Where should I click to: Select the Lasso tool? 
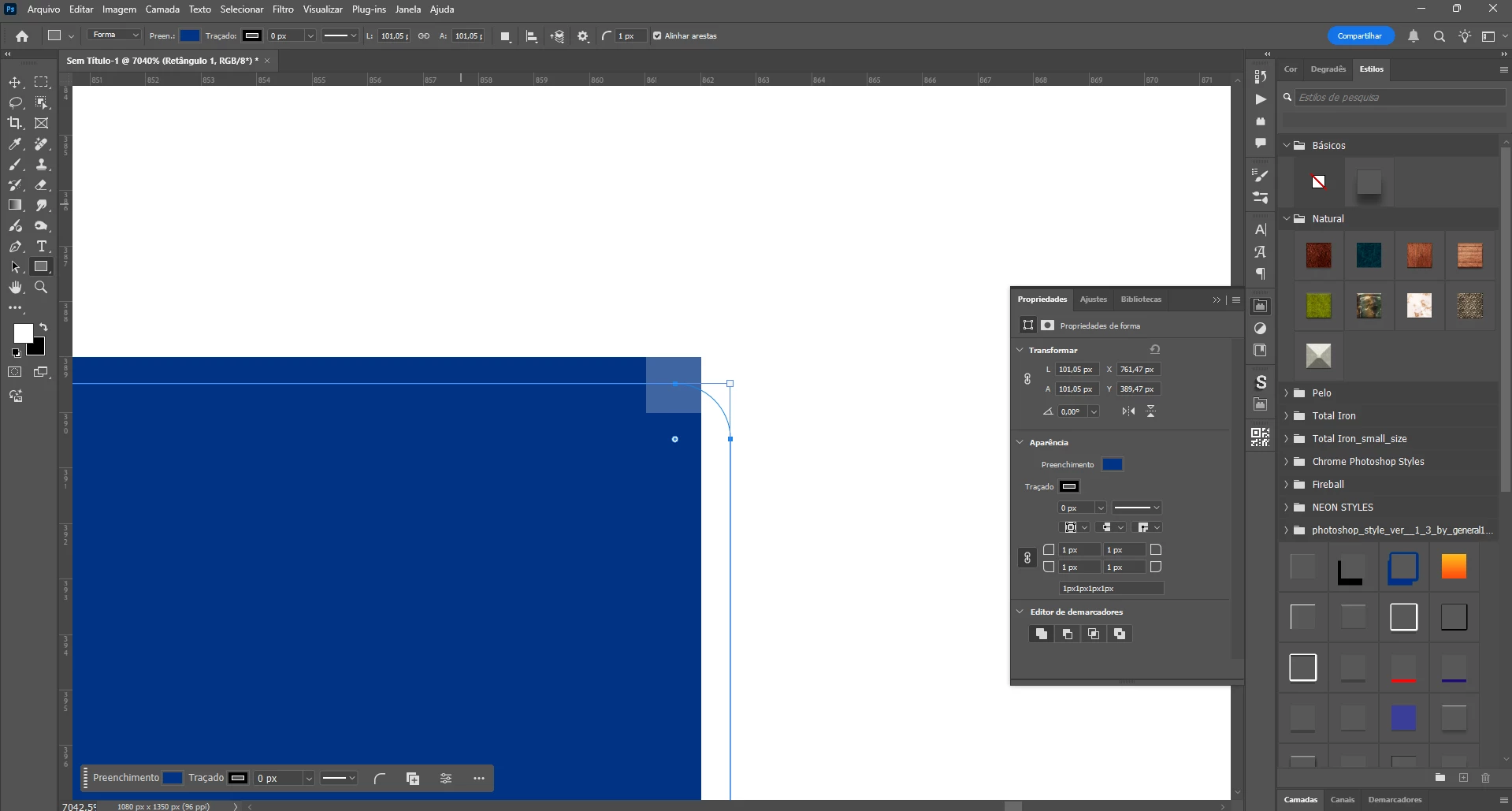coord(15,102)
